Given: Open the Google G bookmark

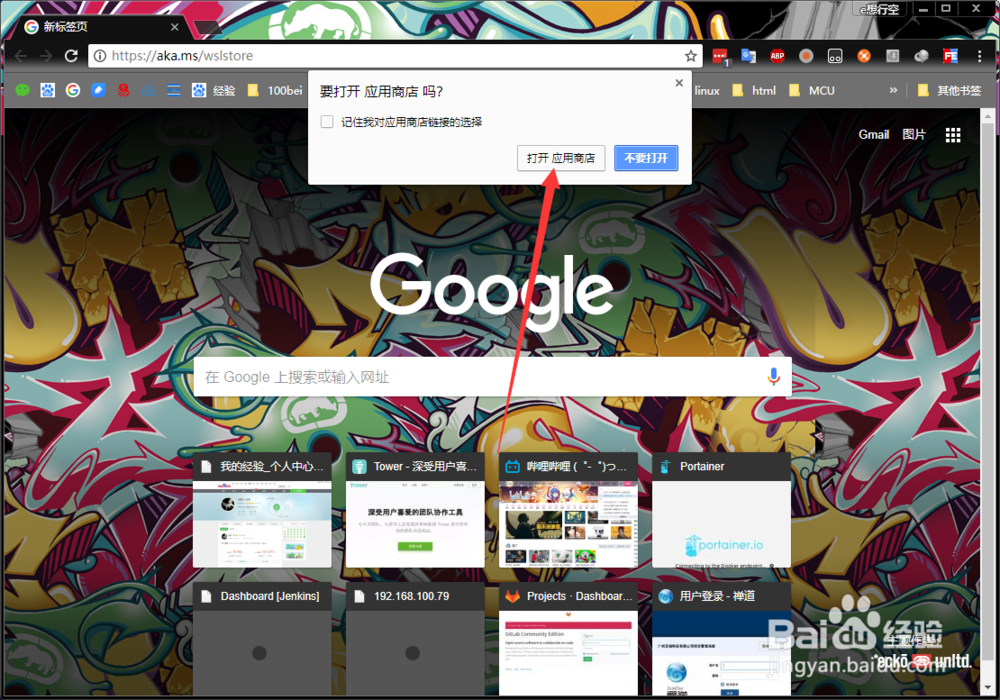Looking at the screenshot, I should (x=73, y=91).
